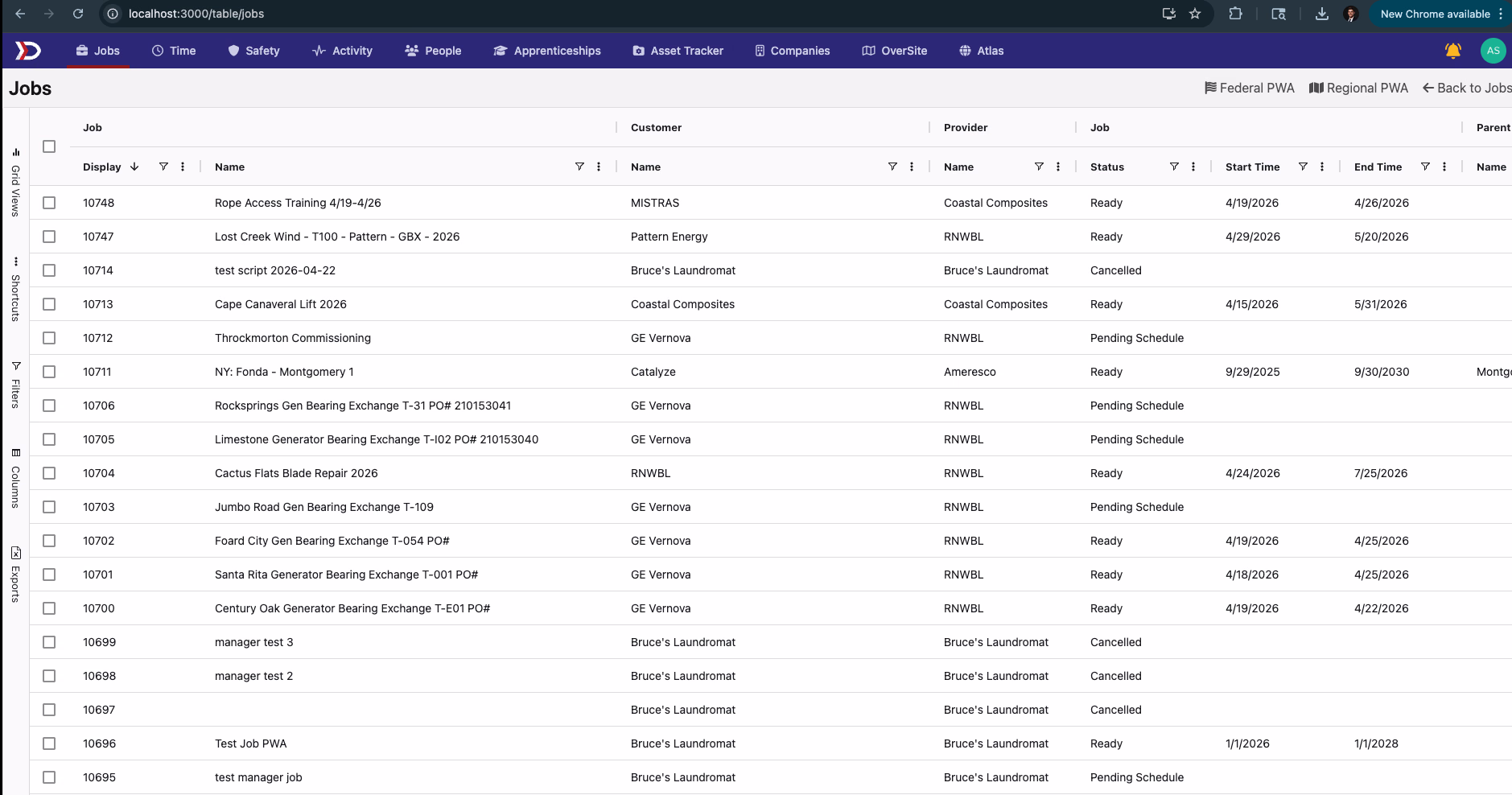Click New Chrome available update button

(1435, 14)
